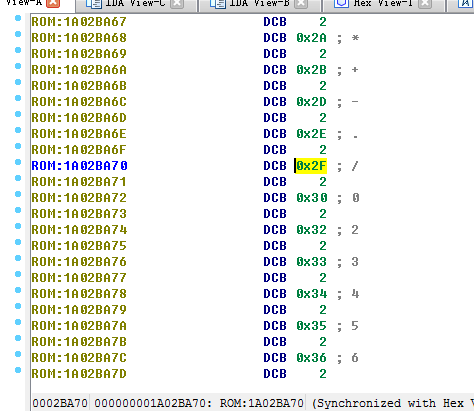Click status bar offset 0002BA70

[x=60, y=403]
